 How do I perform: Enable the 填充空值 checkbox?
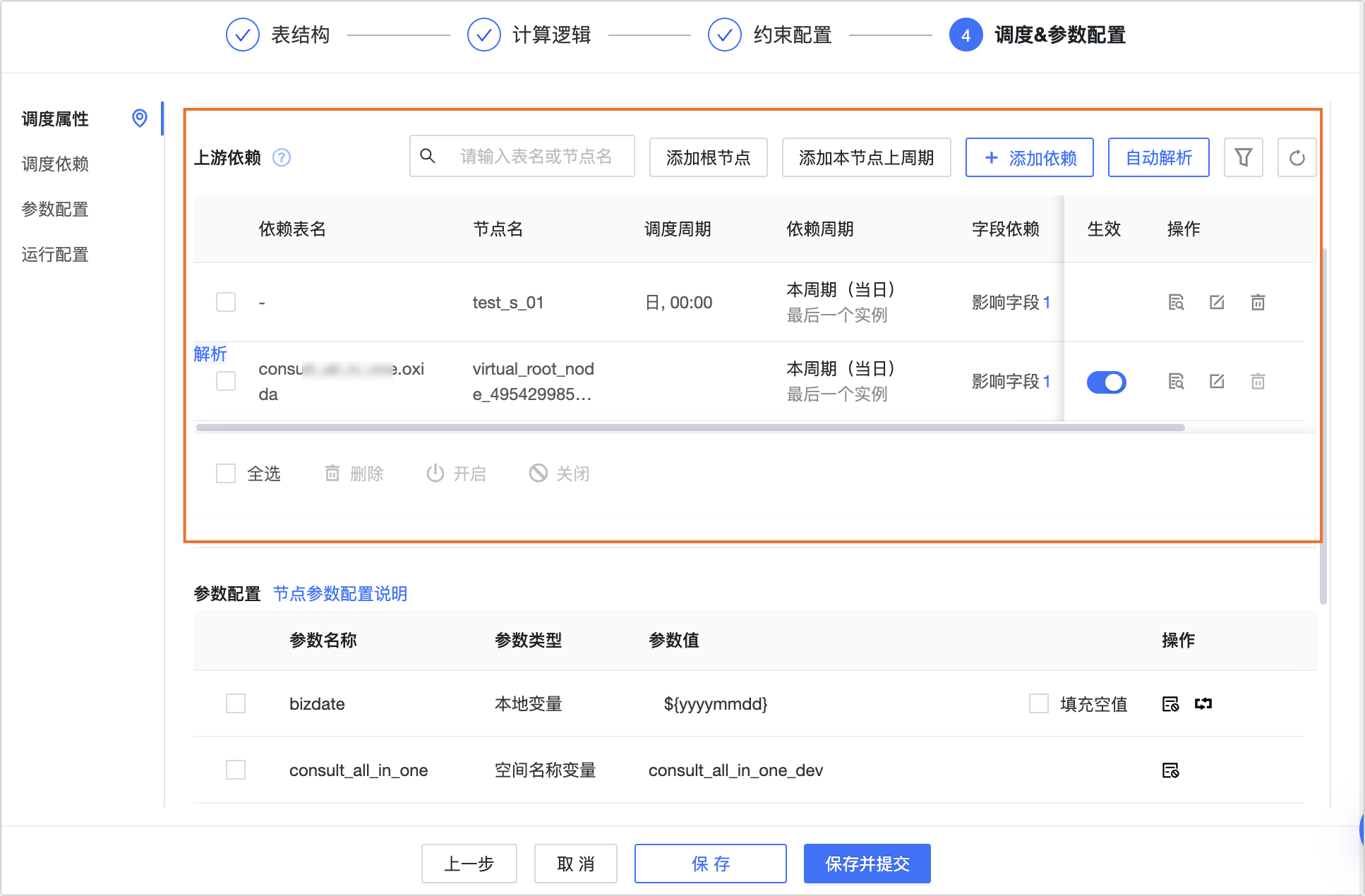pos(1038,703)
